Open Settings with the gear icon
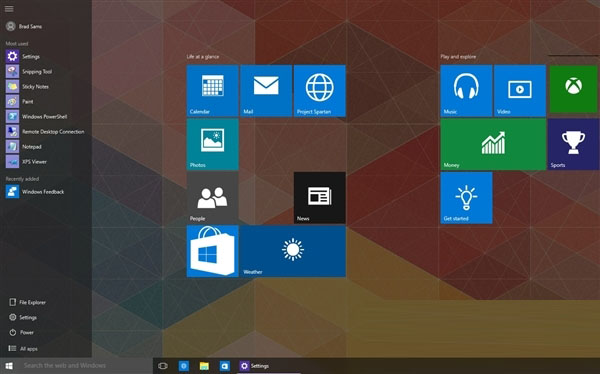Screen dimensions: 600x374 pyautogui.click(x=23, y=317)
